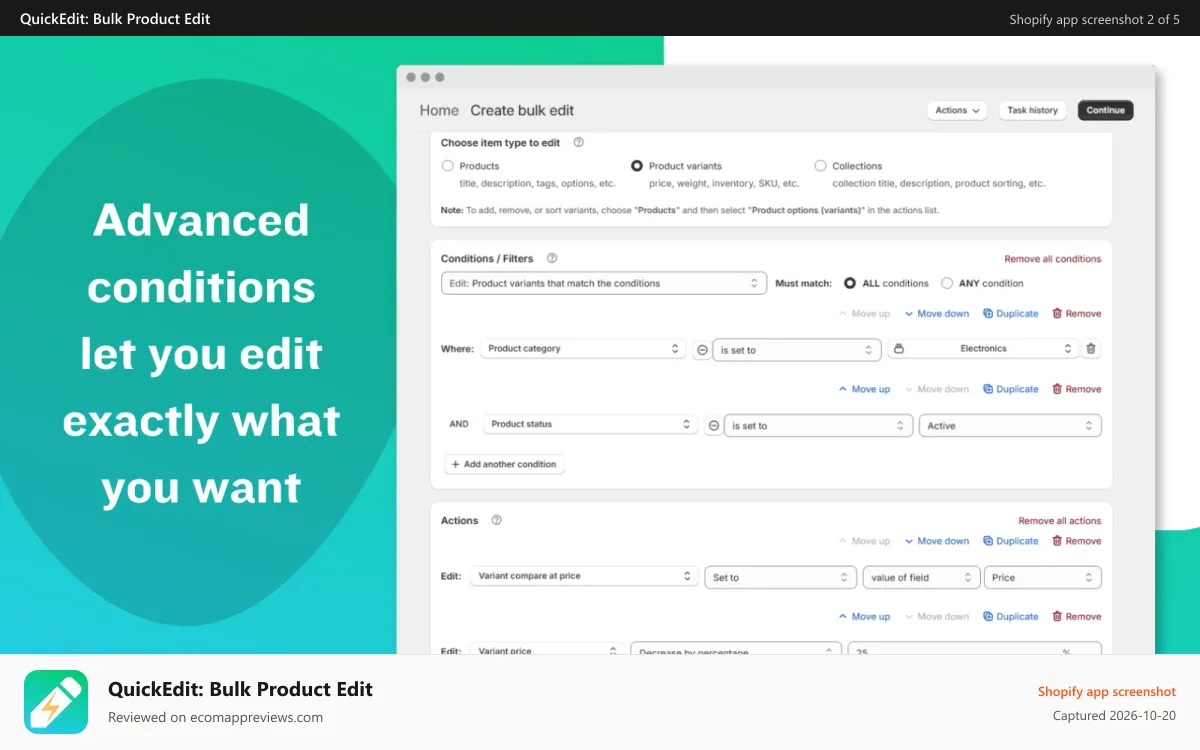
Task: Click the 'Shopify app screenshot' orange label
Action: coord(1107,691)
